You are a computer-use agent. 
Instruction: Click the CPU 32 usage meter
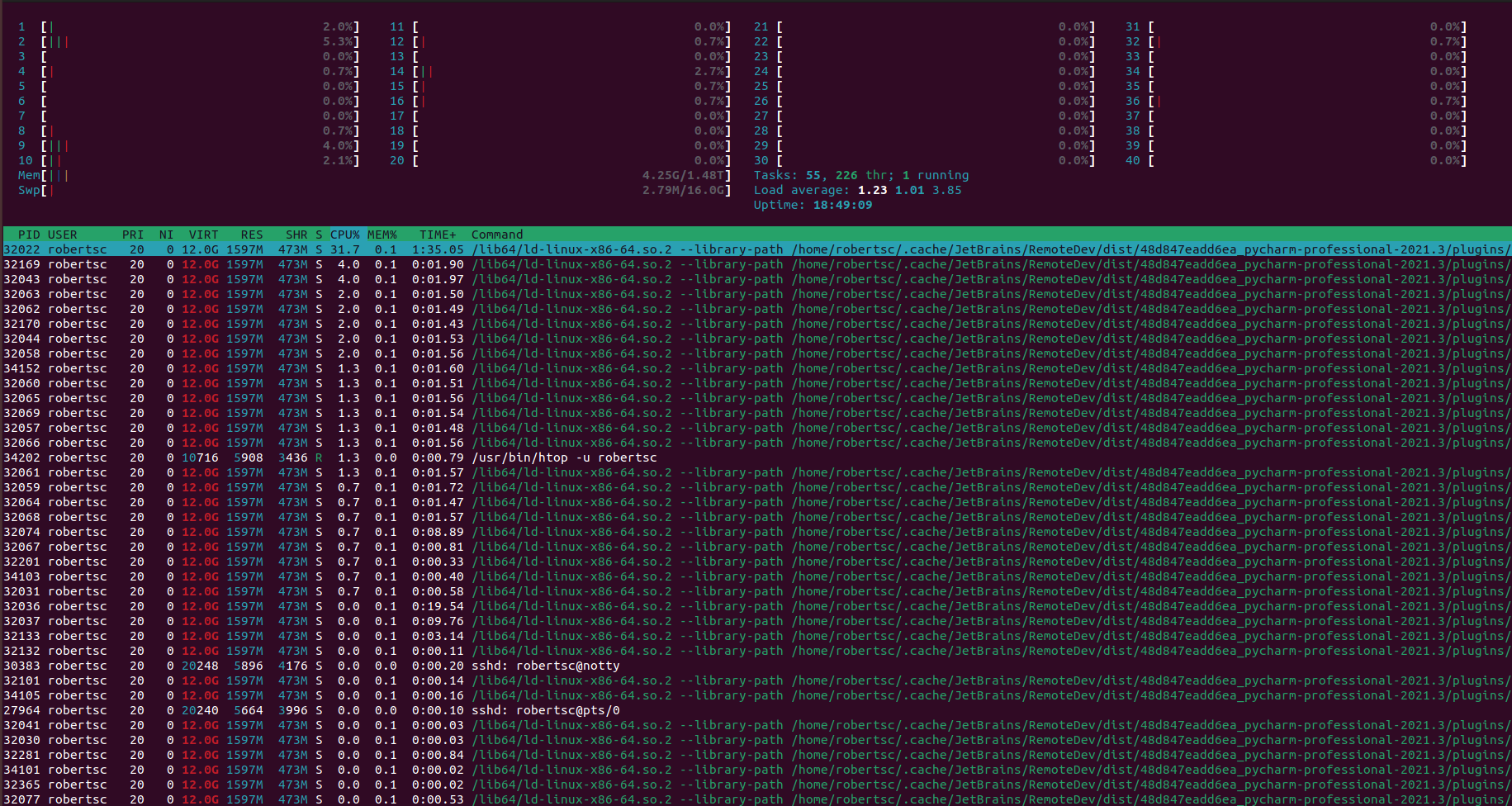(1296, 41)
